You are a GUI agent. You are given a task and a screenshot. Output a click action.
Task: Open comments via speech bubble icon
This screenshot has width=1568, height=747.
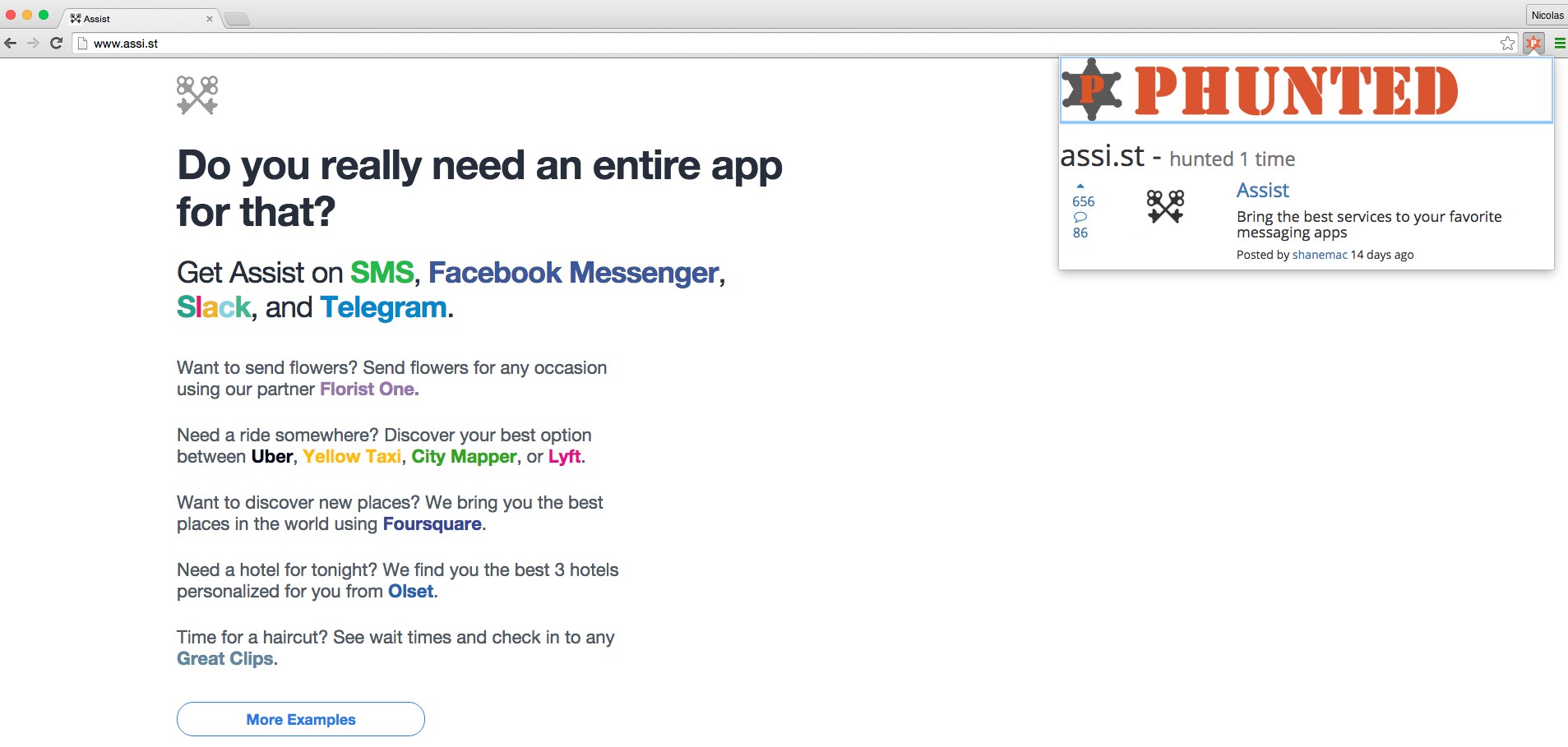pyautogui.click(x=1080, y=217)
